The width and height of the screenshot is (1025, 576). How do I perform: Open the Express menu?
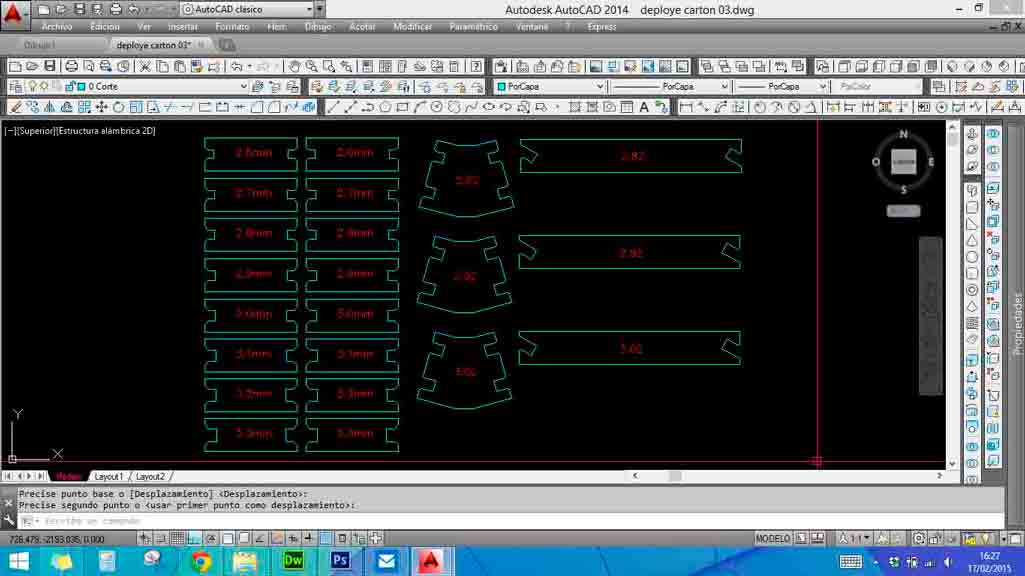602,27
